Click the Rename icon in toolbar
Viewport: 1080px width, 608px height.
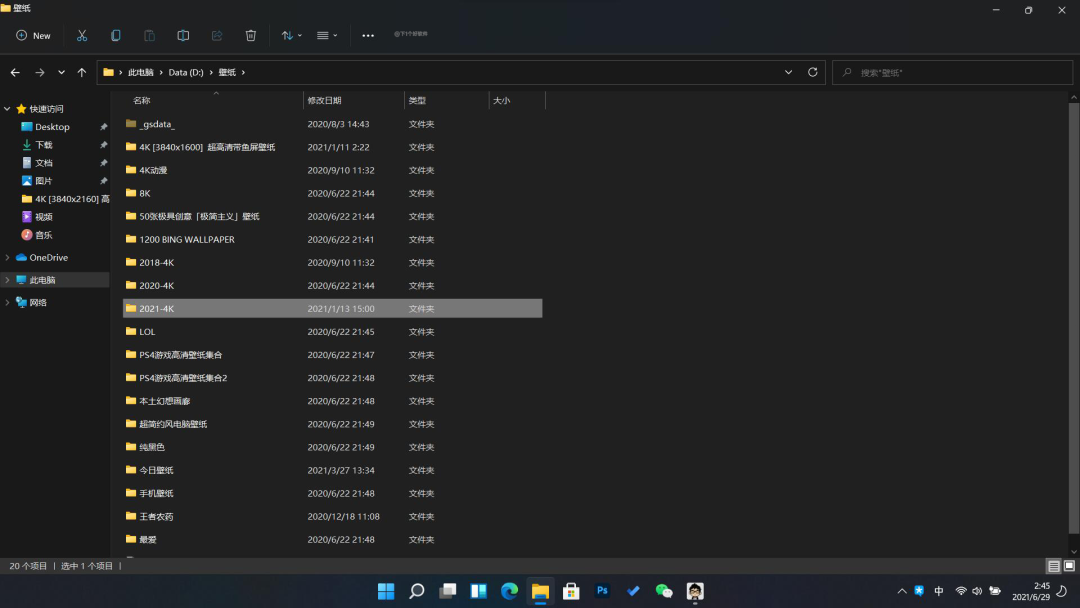click(x=183, y=35)
